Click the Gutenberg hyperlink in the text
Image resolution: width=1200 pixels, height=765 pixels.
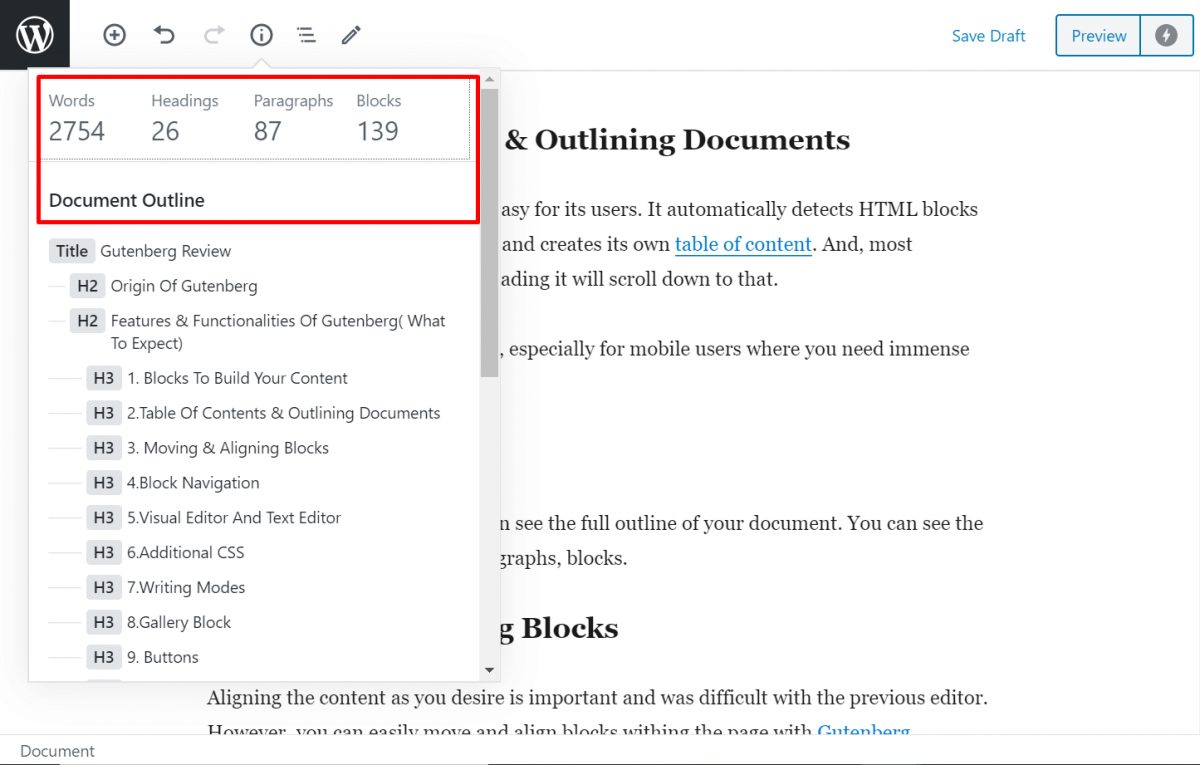tap(863, 731)
